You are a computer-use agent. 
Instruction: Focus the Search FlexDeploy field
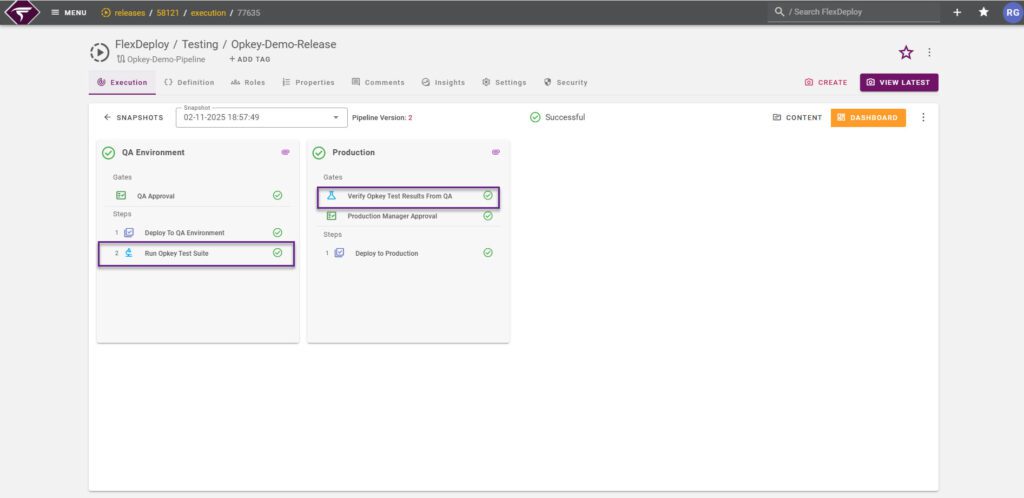point(854,12)
